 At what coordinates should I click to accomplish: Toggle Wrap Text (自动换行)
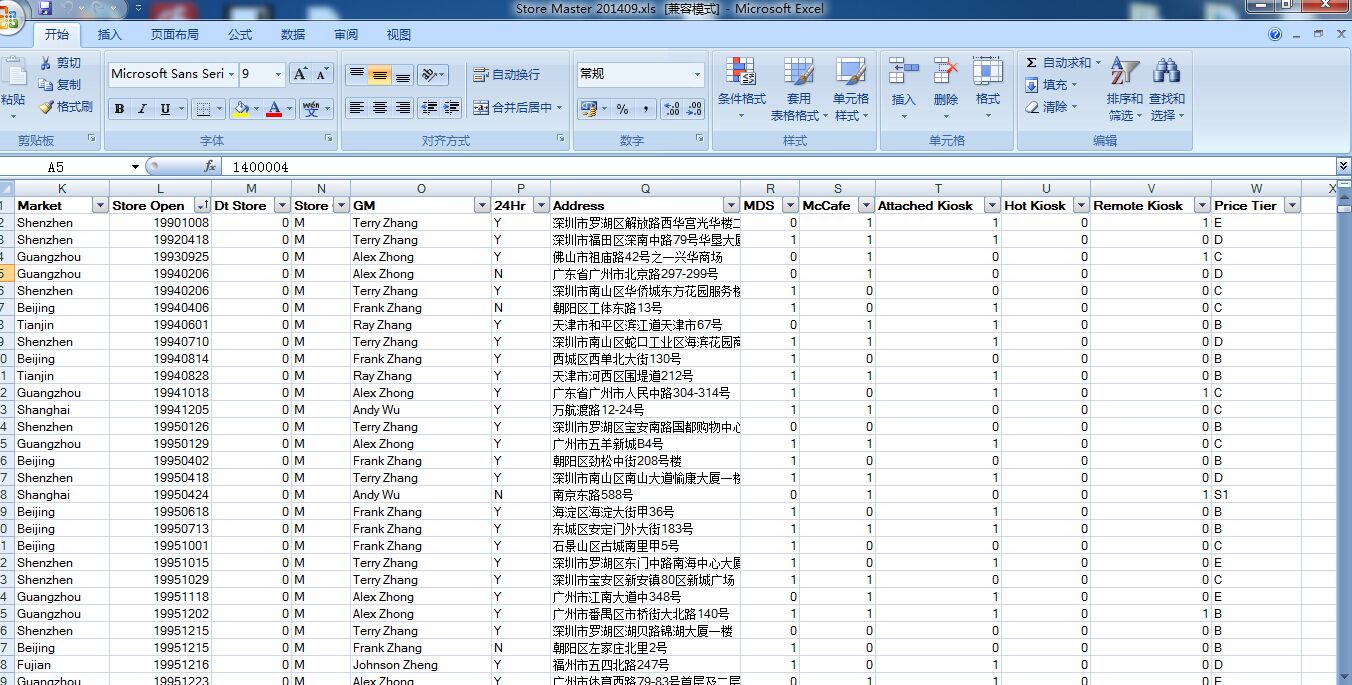[x=506, y=75]
